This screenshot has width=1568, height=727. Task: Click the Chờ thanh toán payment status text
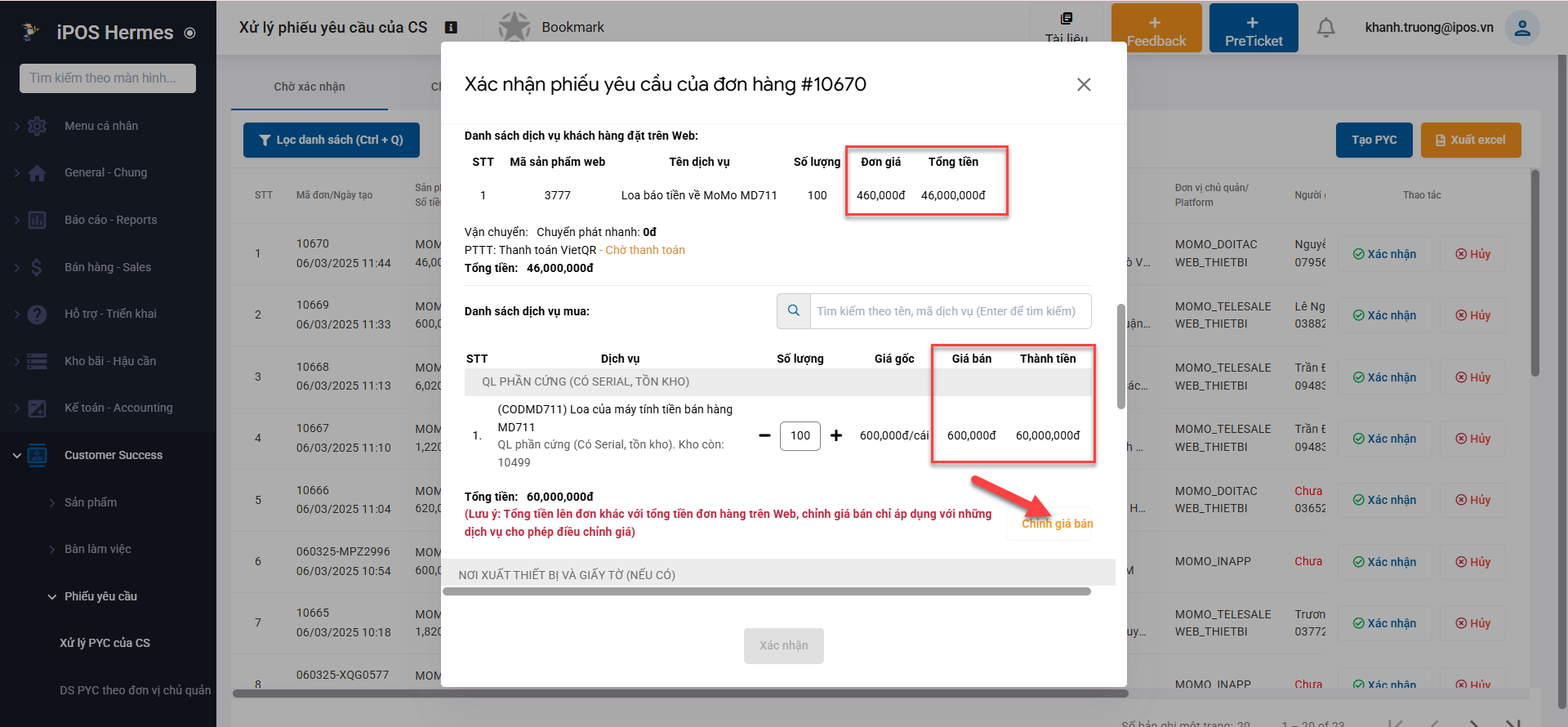(x=645, y=251)
